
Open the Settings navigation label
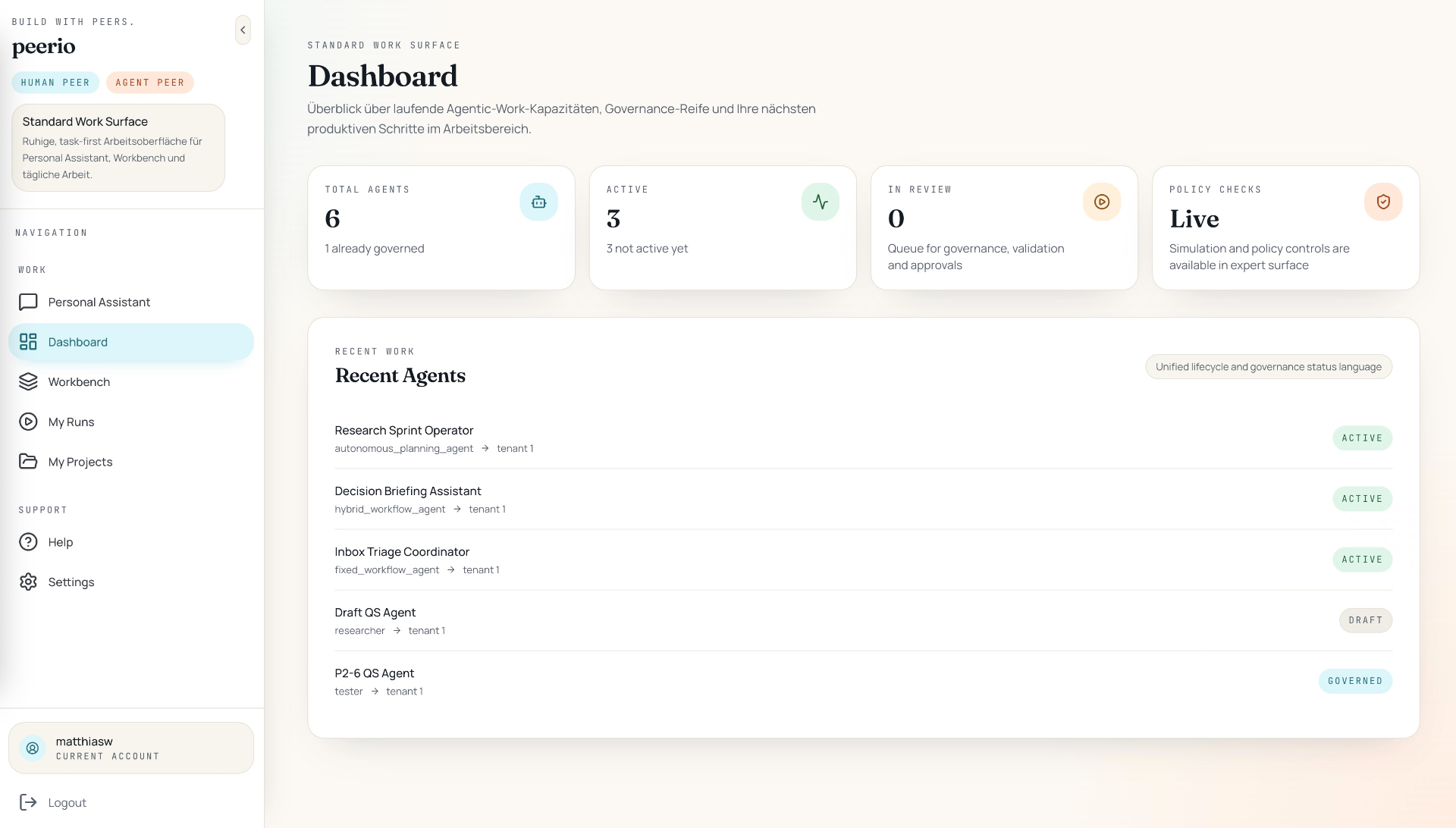click(x=71, y=582)
